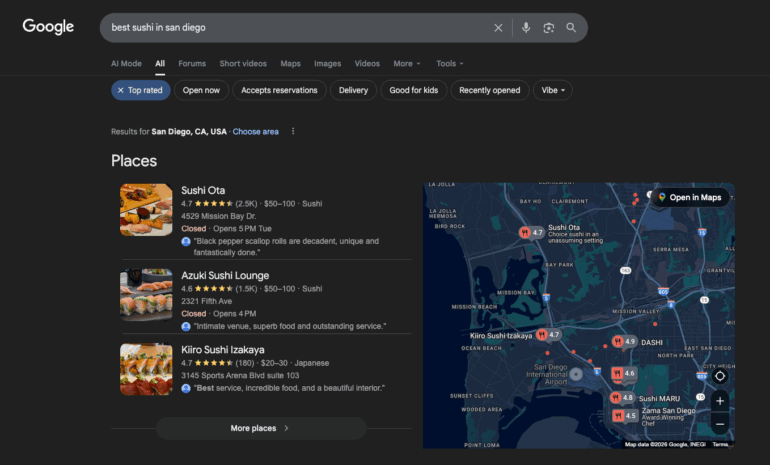This screenshot has height=465, width=770.
Task: Open the Sushi Ota food thumbnail
Action: (x=146, y=209)
